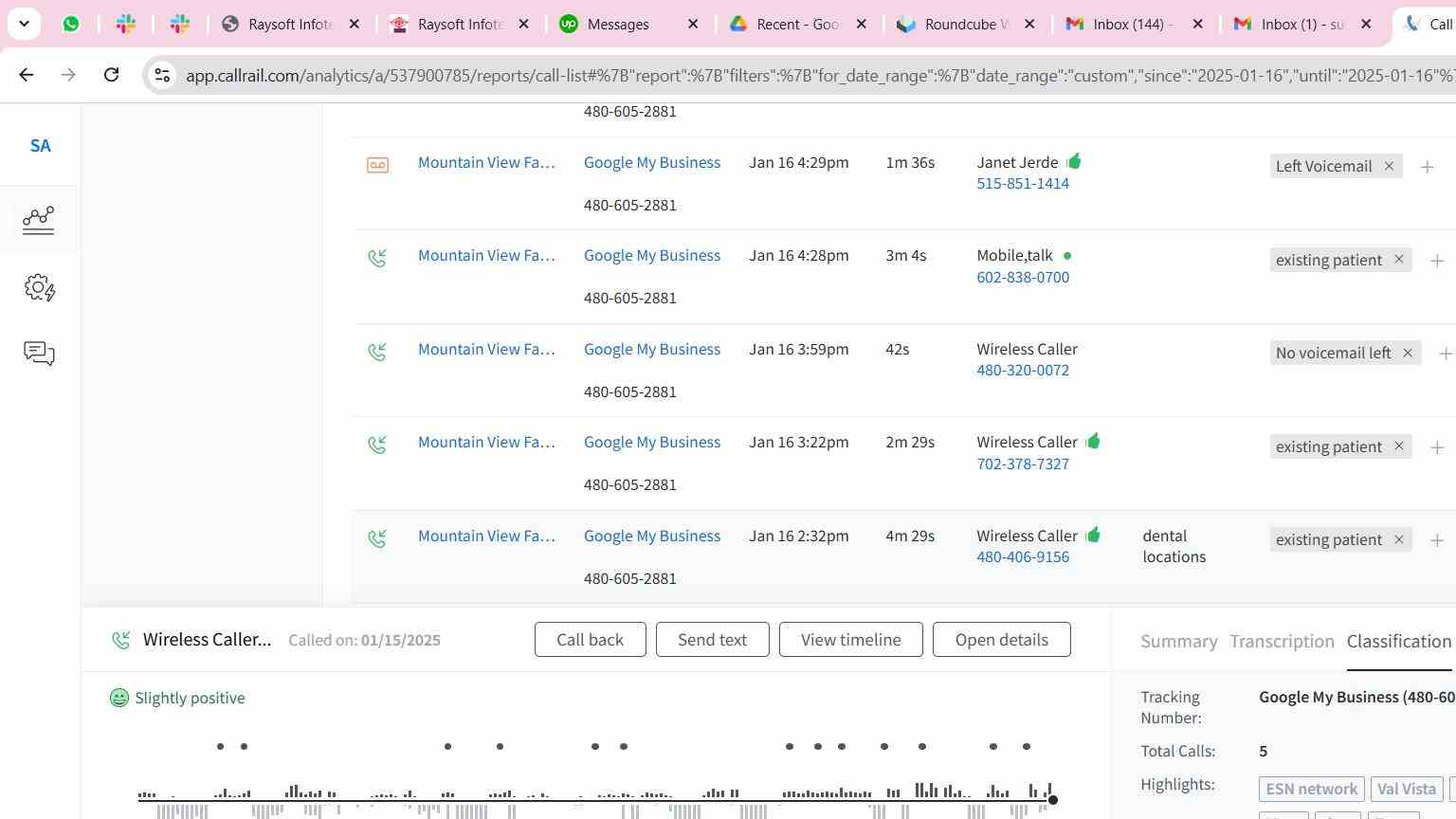Image resolution: width=1456 pixels, height=819 pixels.
Task: Seek within the call recording waveform
Action: 595,800
